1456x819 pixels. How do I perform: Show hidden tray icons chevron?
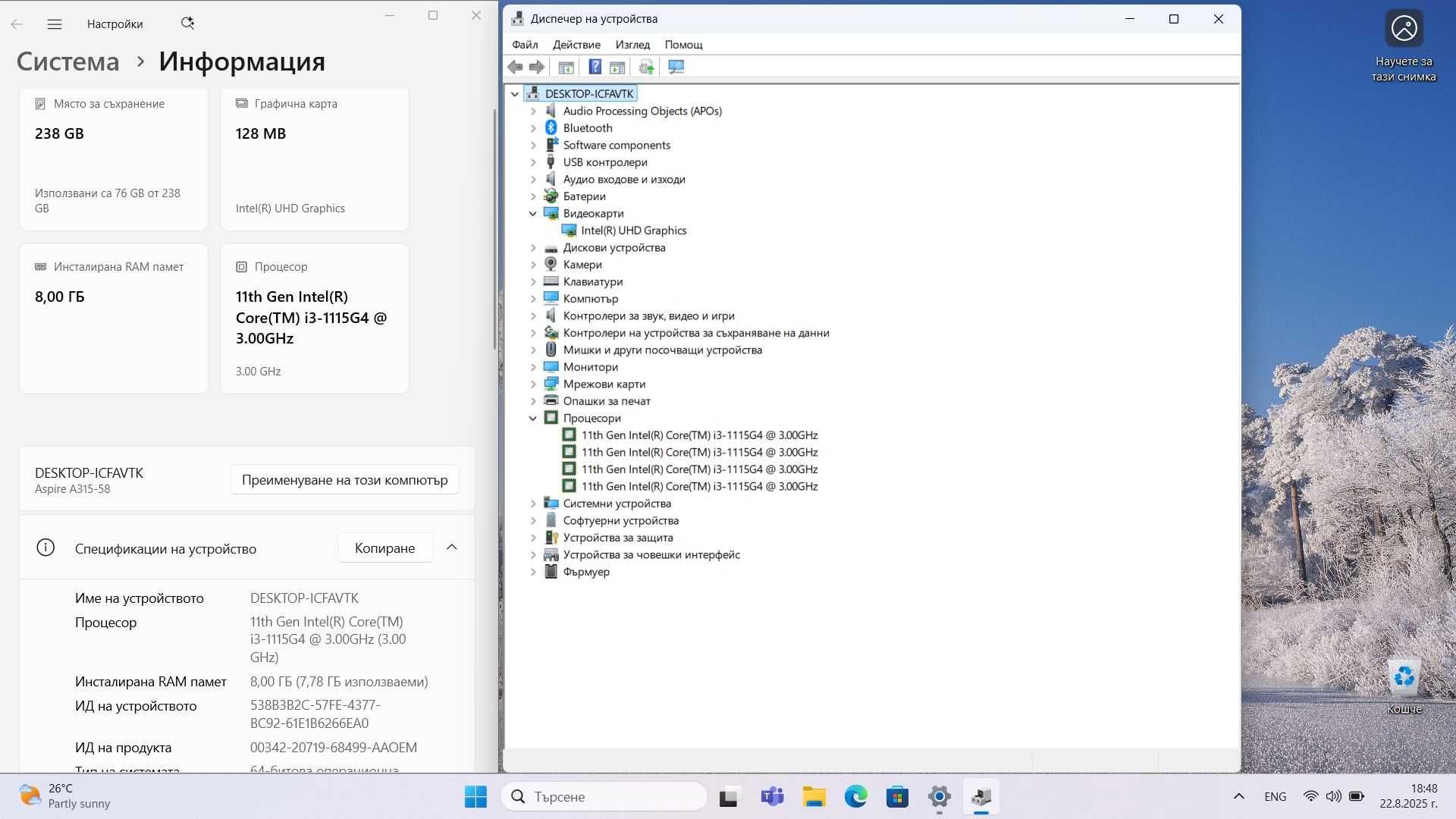pos(1238,796)
